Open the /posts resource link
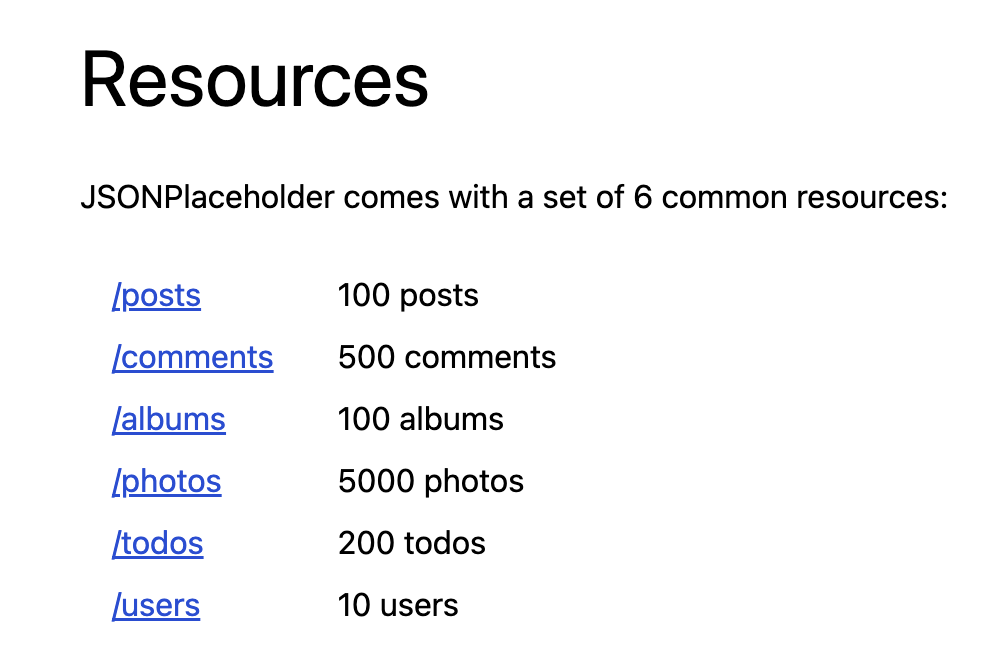Viewport: 994px width, 648px height. point(157,295)
